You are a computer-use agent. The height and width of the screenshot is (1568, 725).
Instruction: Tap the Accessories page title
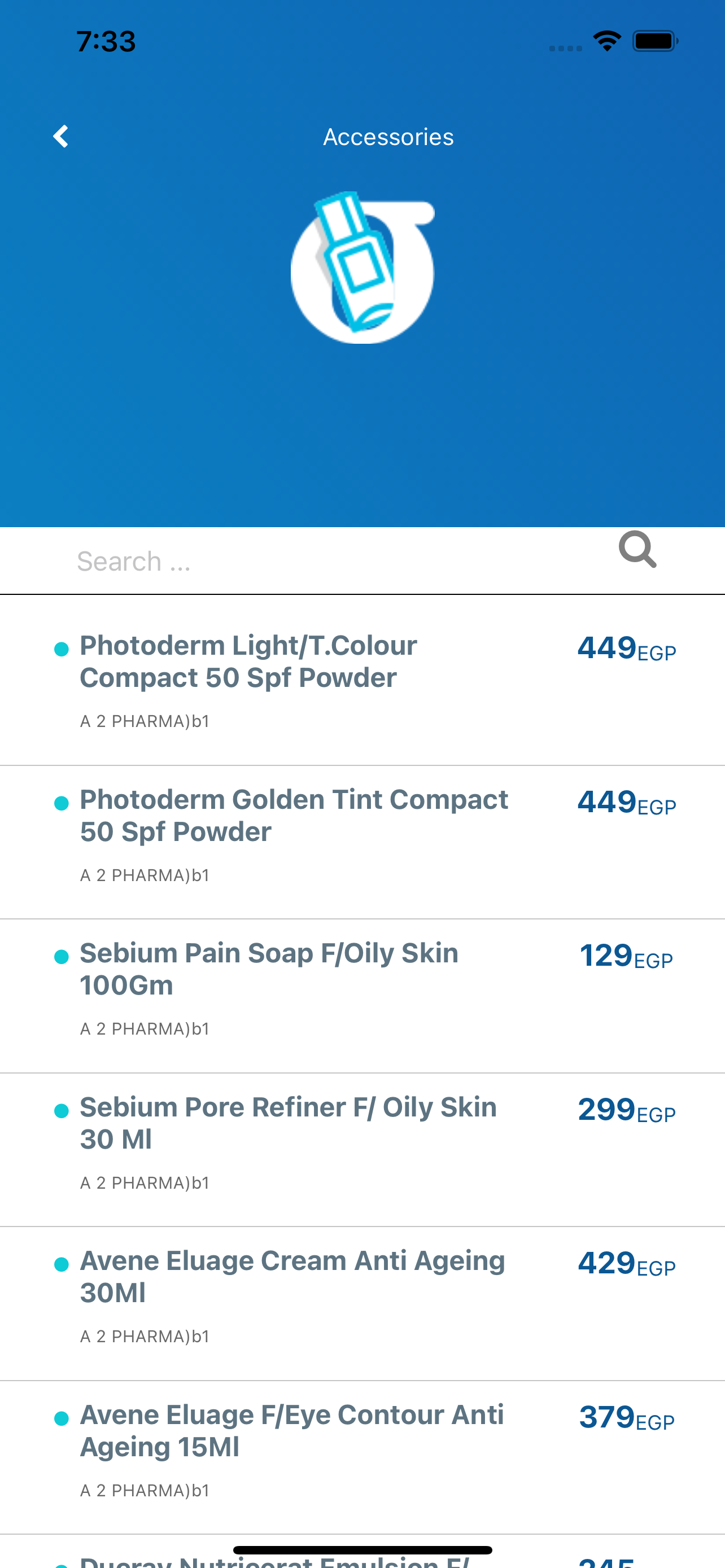(x=388, y=137)
